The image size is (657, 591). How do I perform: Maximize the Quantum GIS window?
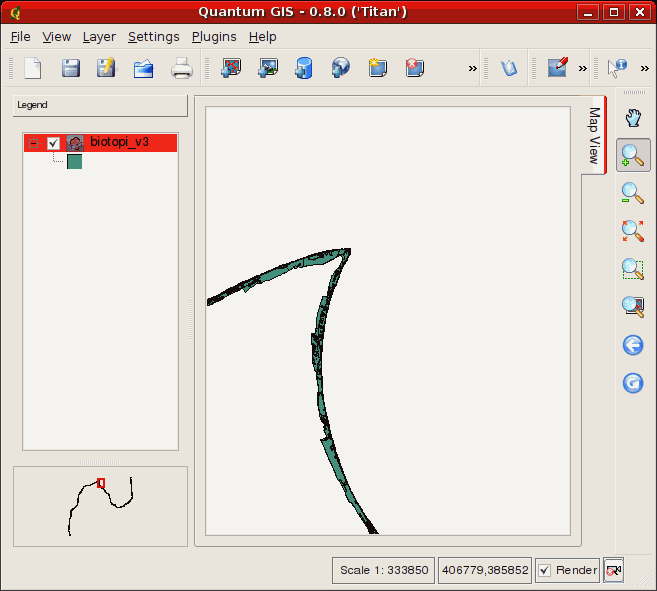coord(614,12)
